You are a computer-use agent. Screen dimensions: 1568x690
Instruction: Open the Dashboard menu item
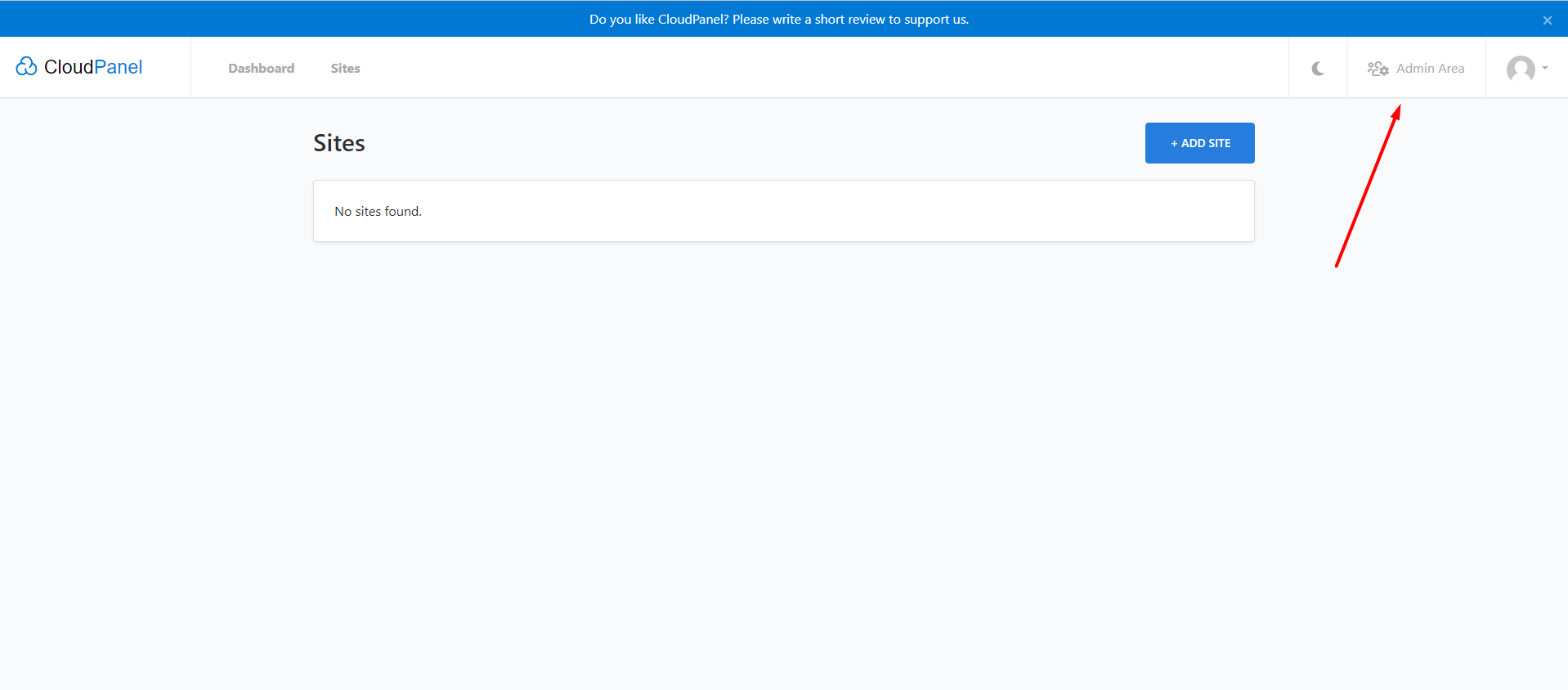click(261, 69)
